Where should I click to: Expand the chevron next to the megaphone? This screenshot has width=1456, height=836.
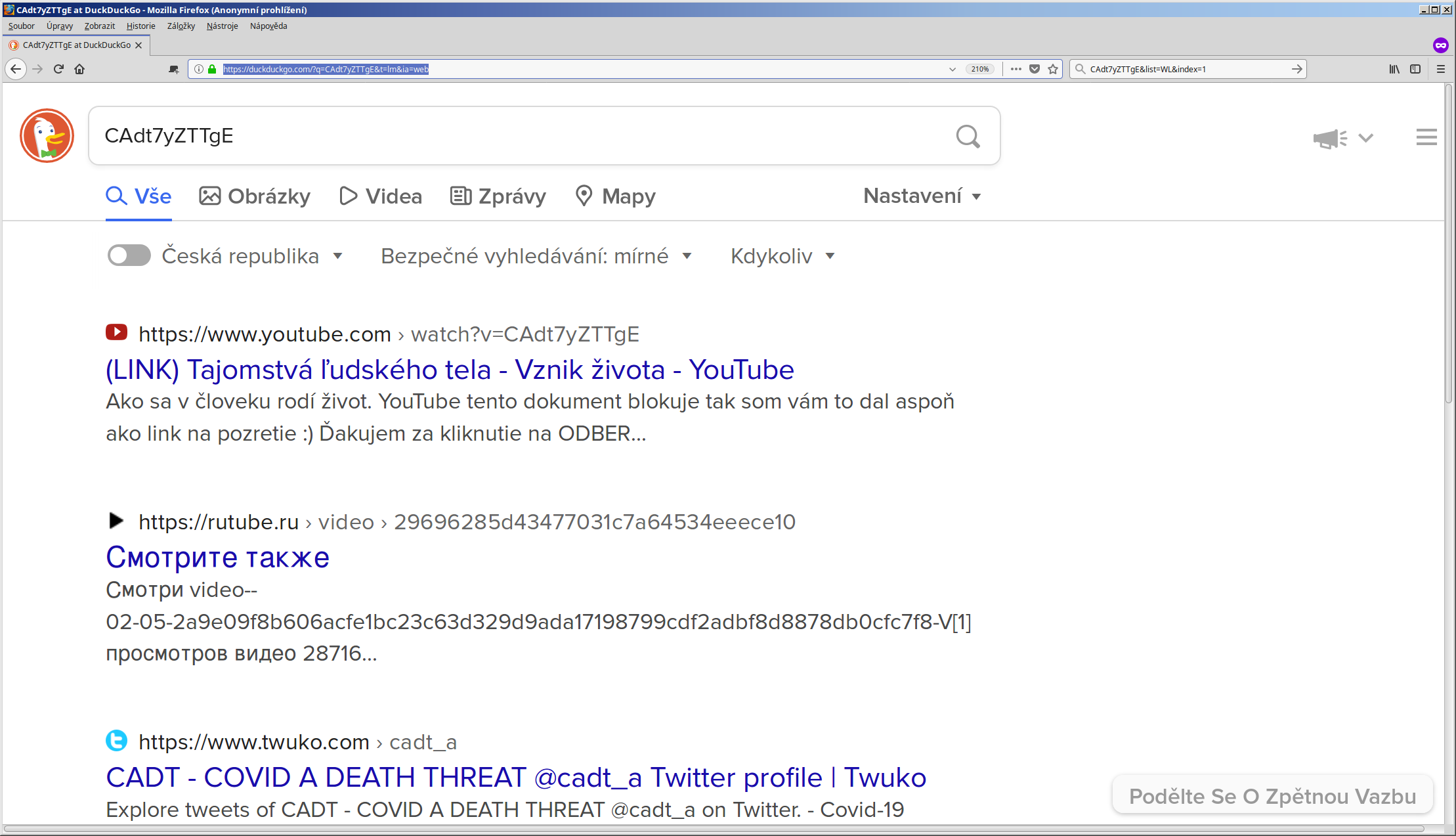pos(1366,138)
